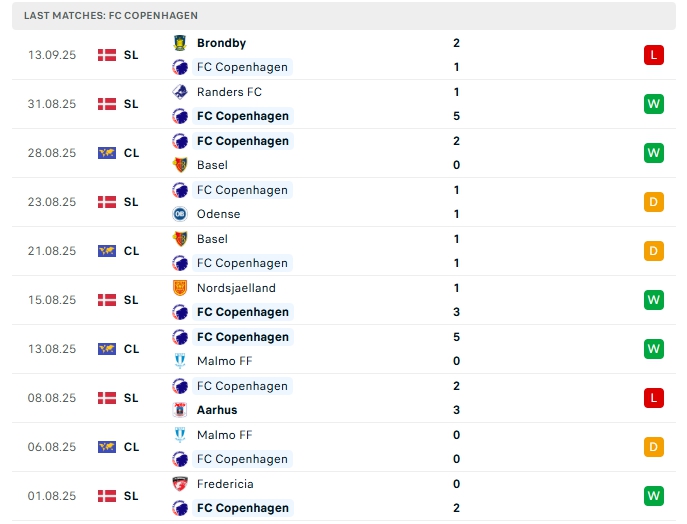
Task: Click the CL flag icon for 21.08.25
Action: (x=107, y=251)
